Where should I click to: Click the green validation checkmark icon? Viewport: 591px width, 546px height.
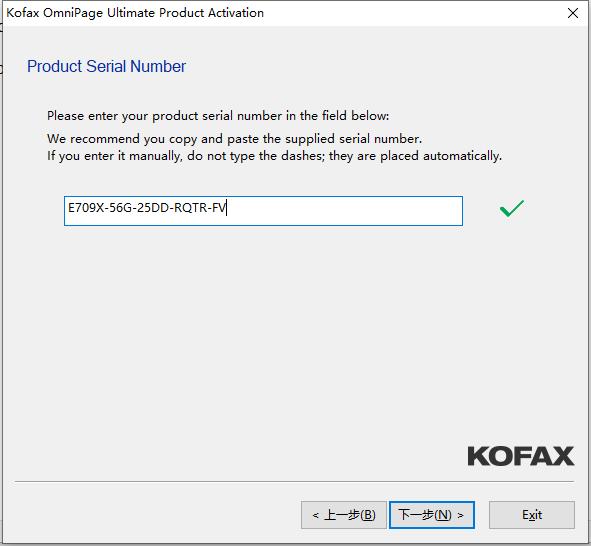click(511, 208)
